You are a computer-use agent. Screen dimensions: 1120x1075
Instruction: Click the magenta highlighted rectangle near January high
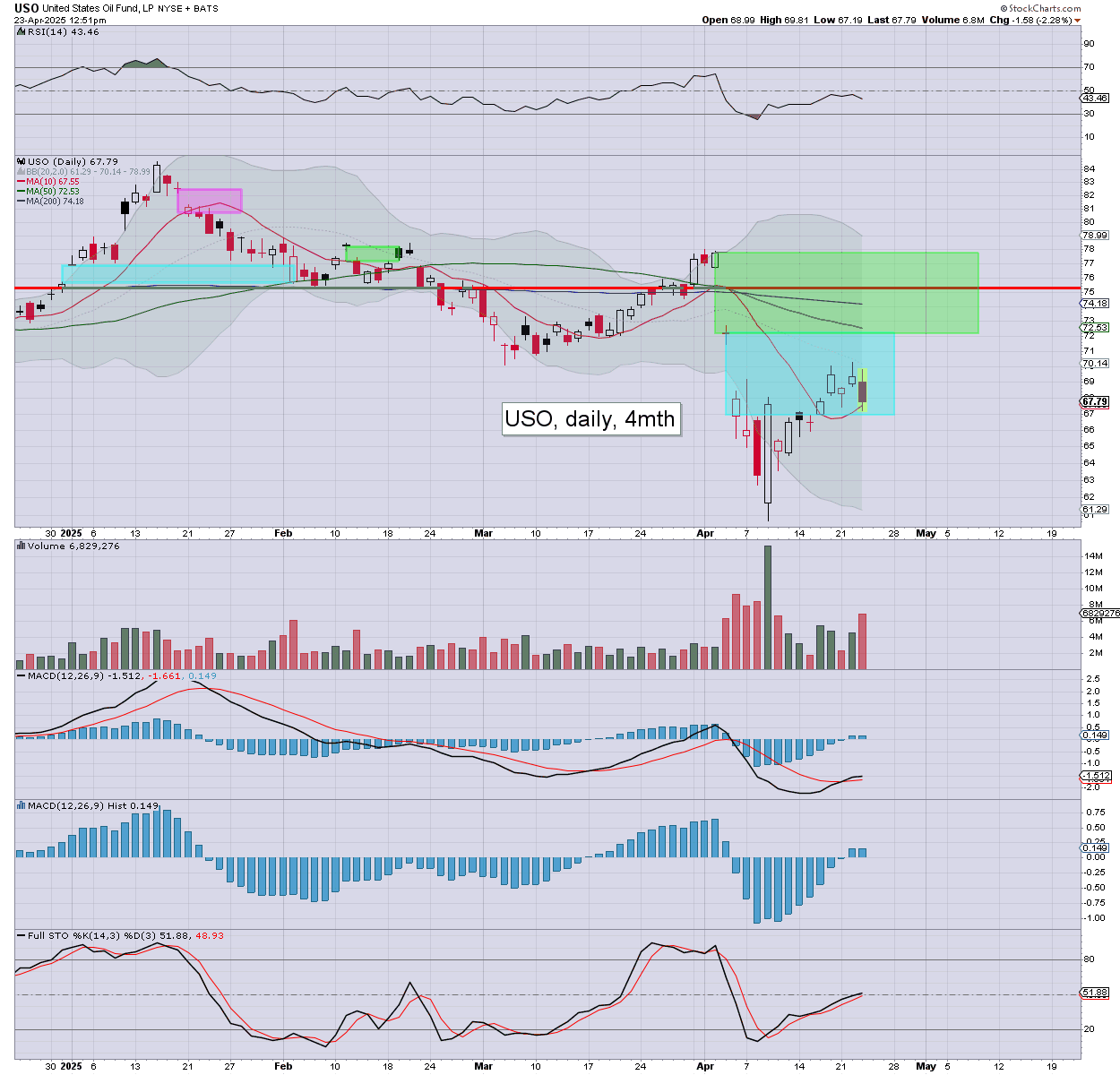210,201
